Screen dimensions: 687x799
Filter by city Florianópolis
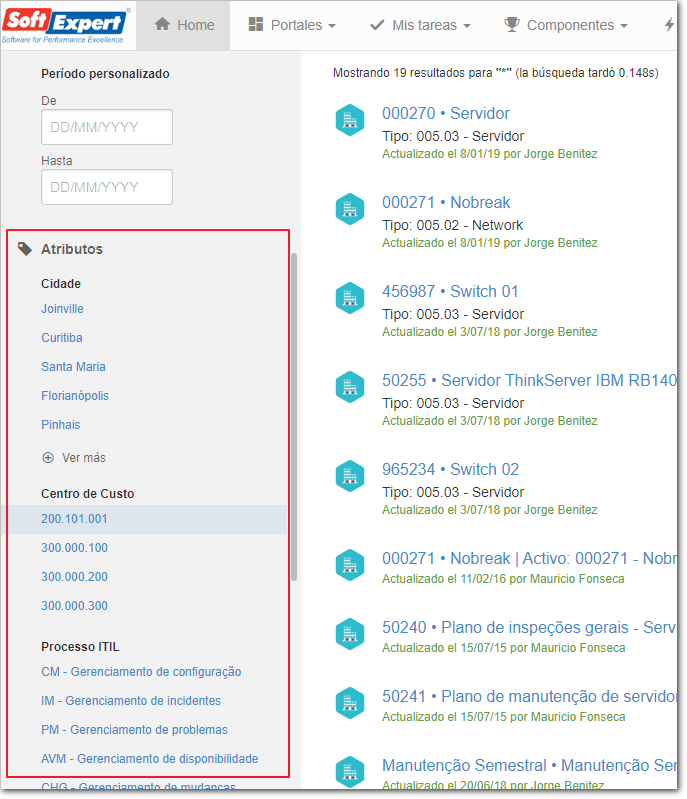(x=75, y=396)
